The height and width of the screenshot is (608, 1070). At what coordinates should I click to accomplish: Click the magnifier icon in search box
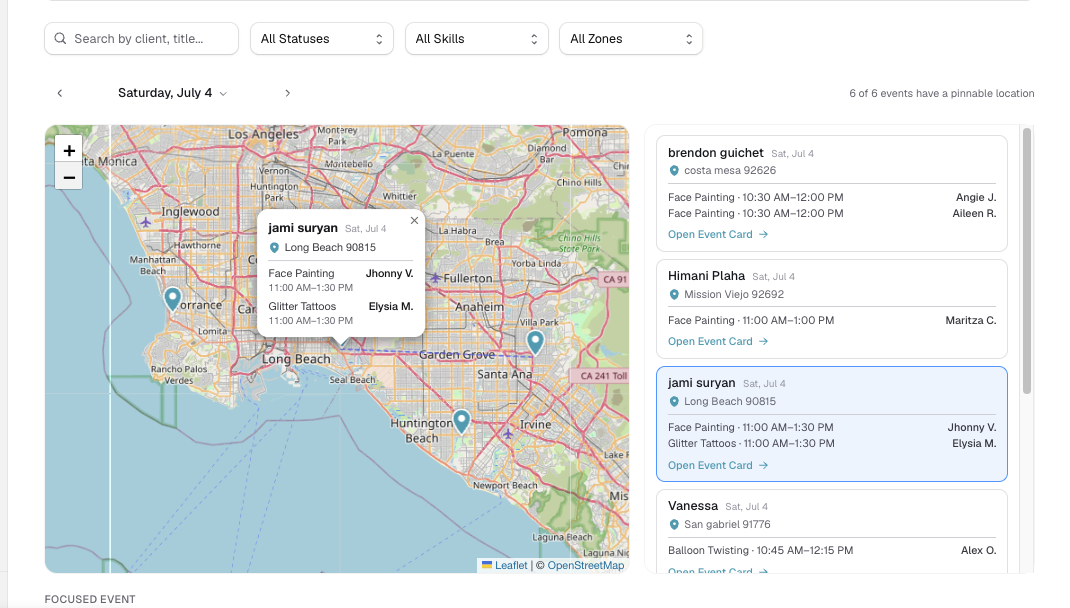point(61,39)
